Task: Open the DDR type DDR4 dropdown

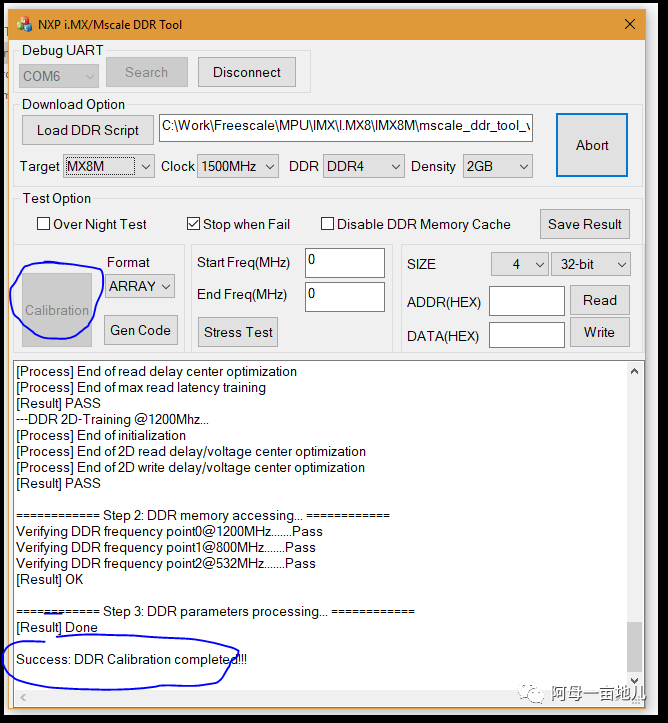Action: 363,166
